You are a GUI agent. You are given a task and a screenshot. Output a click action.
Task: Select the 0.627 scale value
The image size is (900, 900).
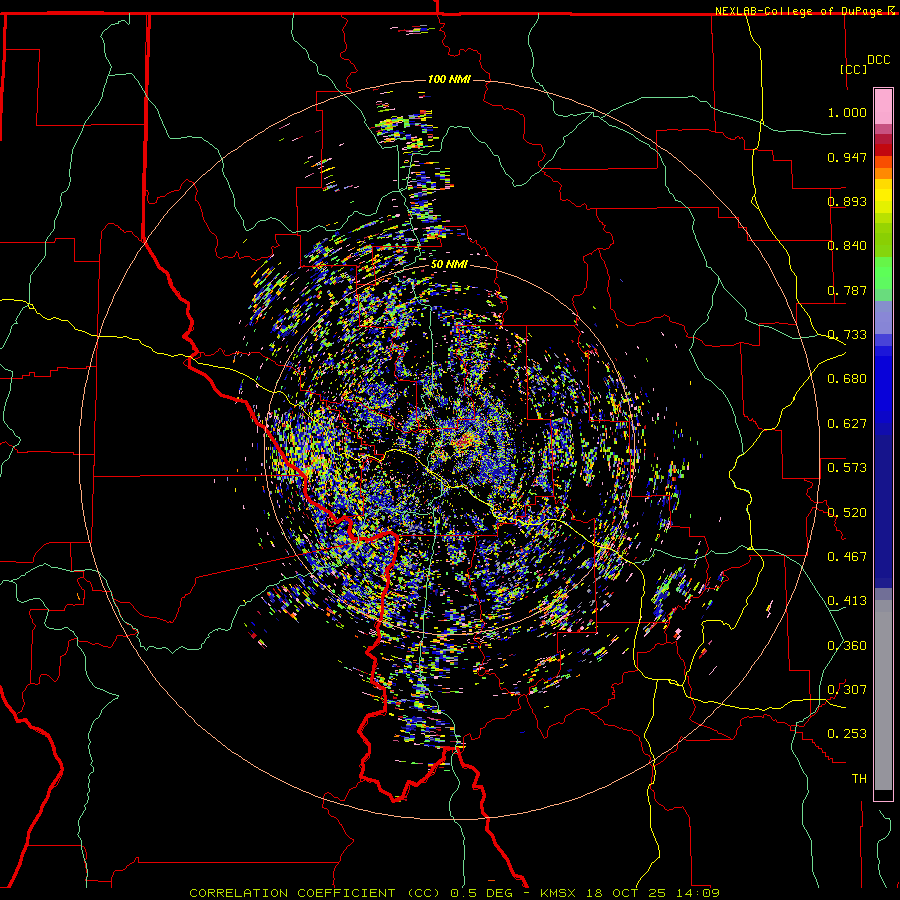[847, 424]
